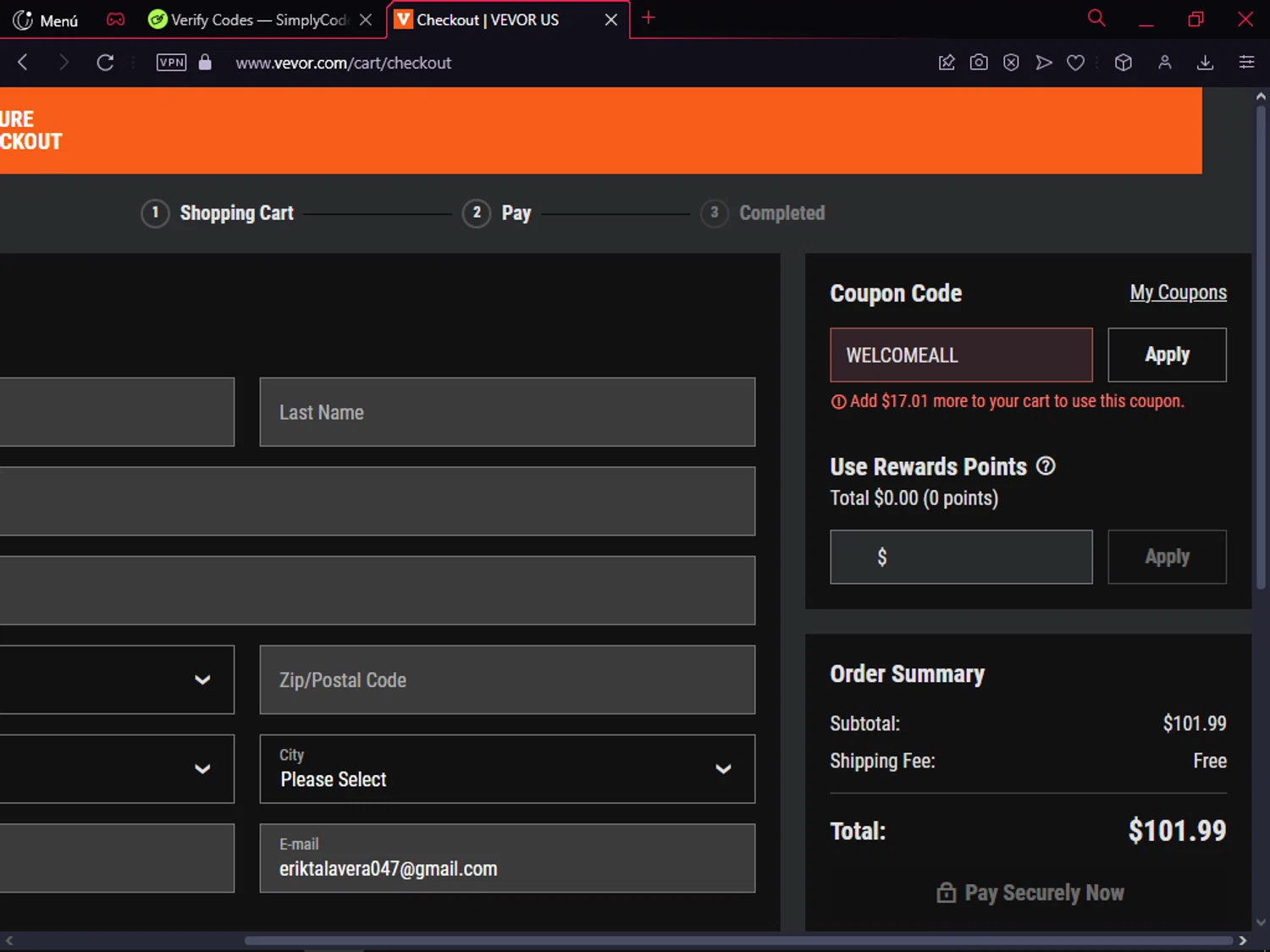Open the Opera Menú button
Screen dimensions: 1270x952
pos(47,19)
